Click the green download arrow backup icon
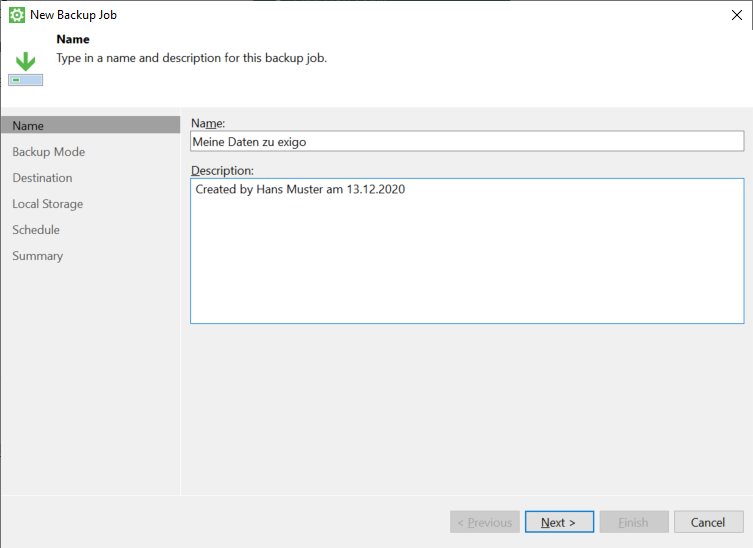This screenshot has width=753, height=548. pos(25,69)
